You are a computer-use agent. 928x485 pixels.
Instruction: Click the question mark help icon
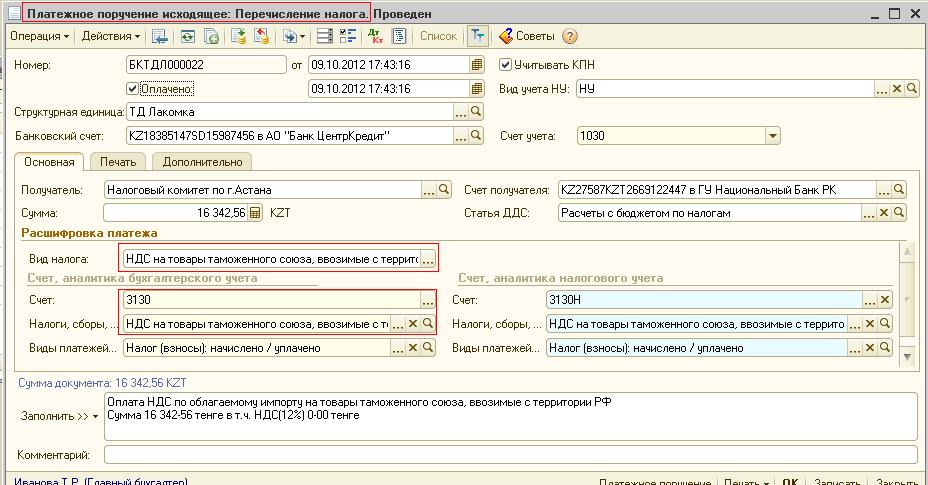click(x=570, y=36)
